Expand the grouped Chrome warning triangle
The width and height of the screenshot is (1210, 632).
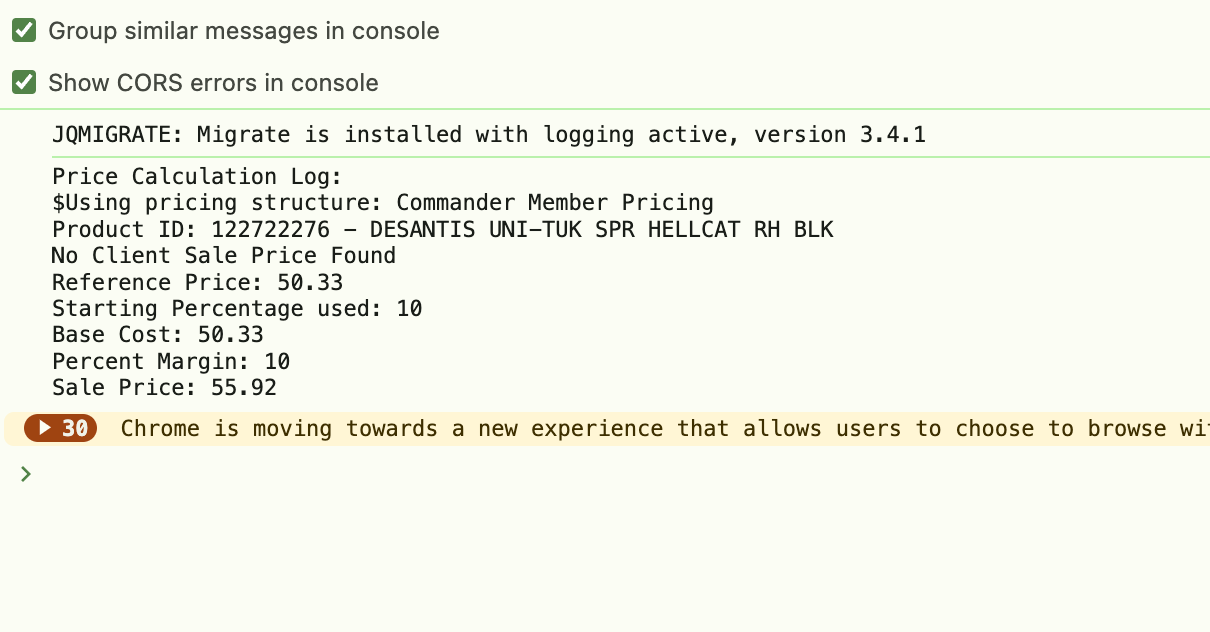tap(45, 429)
